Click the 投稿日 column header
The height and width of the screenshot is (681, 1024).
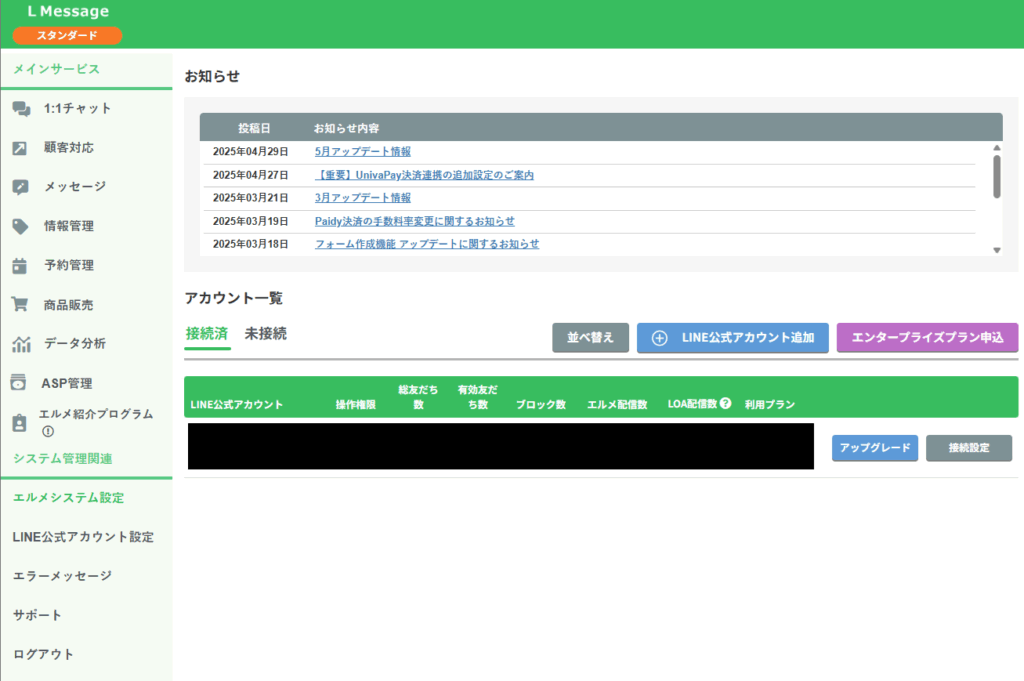coord(254,128)
